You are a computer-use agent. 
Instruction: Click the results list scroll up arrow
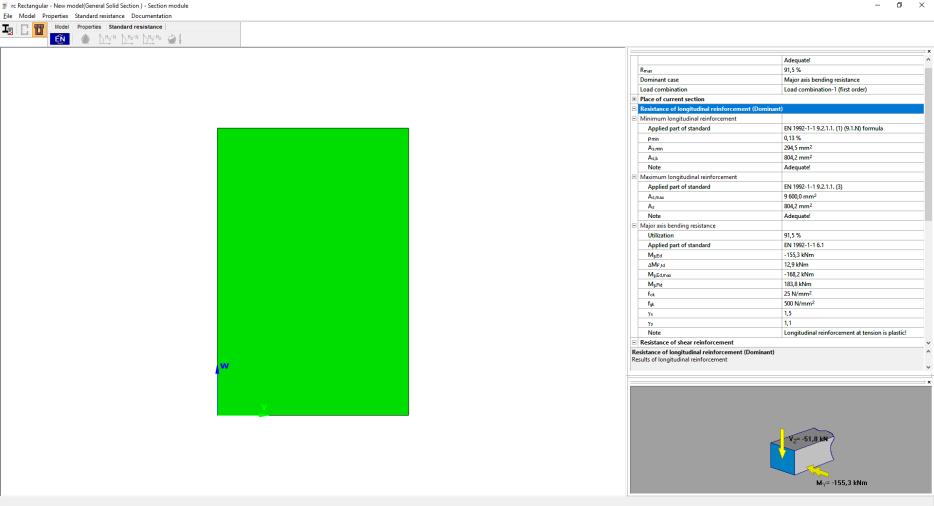pos(928,60)
